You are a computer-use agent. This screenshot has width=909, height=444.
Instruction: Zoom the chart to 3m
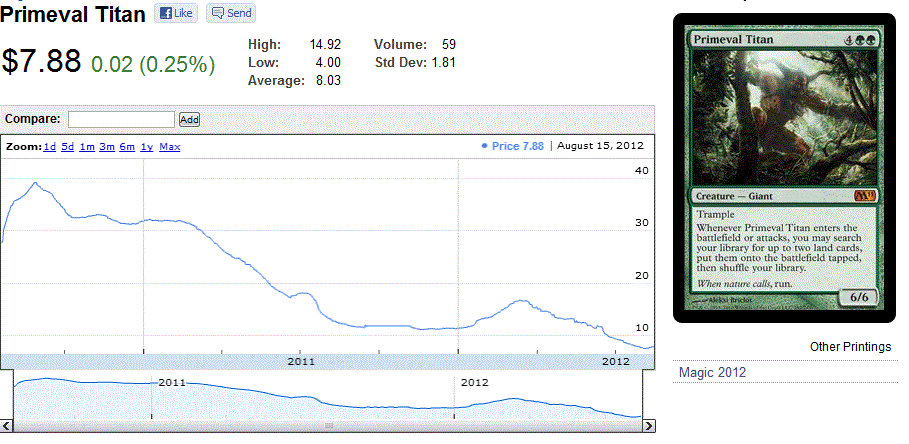[107, 147]
